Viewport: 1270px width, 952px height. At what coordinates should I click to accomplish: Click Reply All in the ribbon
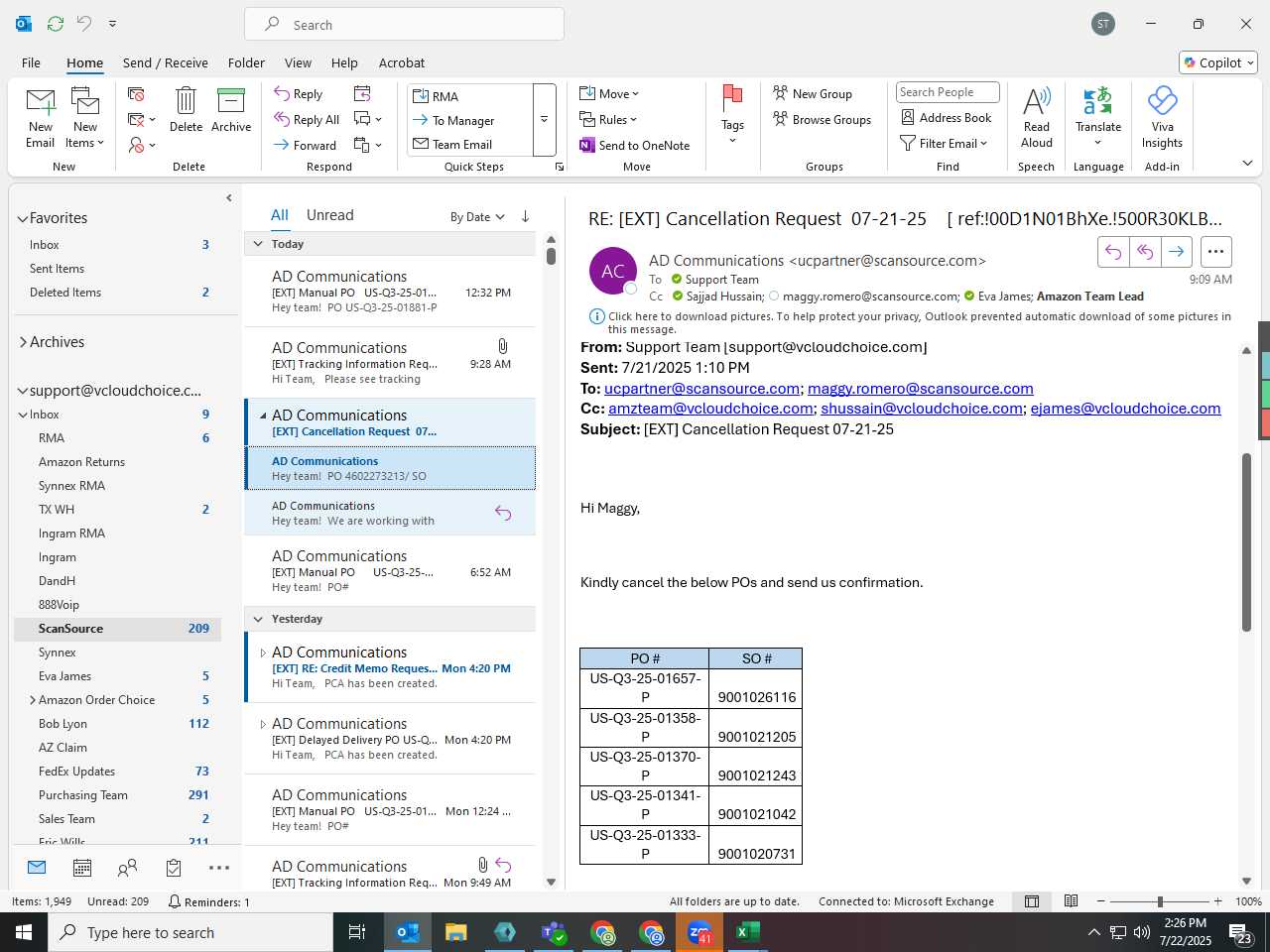point(307,120)
